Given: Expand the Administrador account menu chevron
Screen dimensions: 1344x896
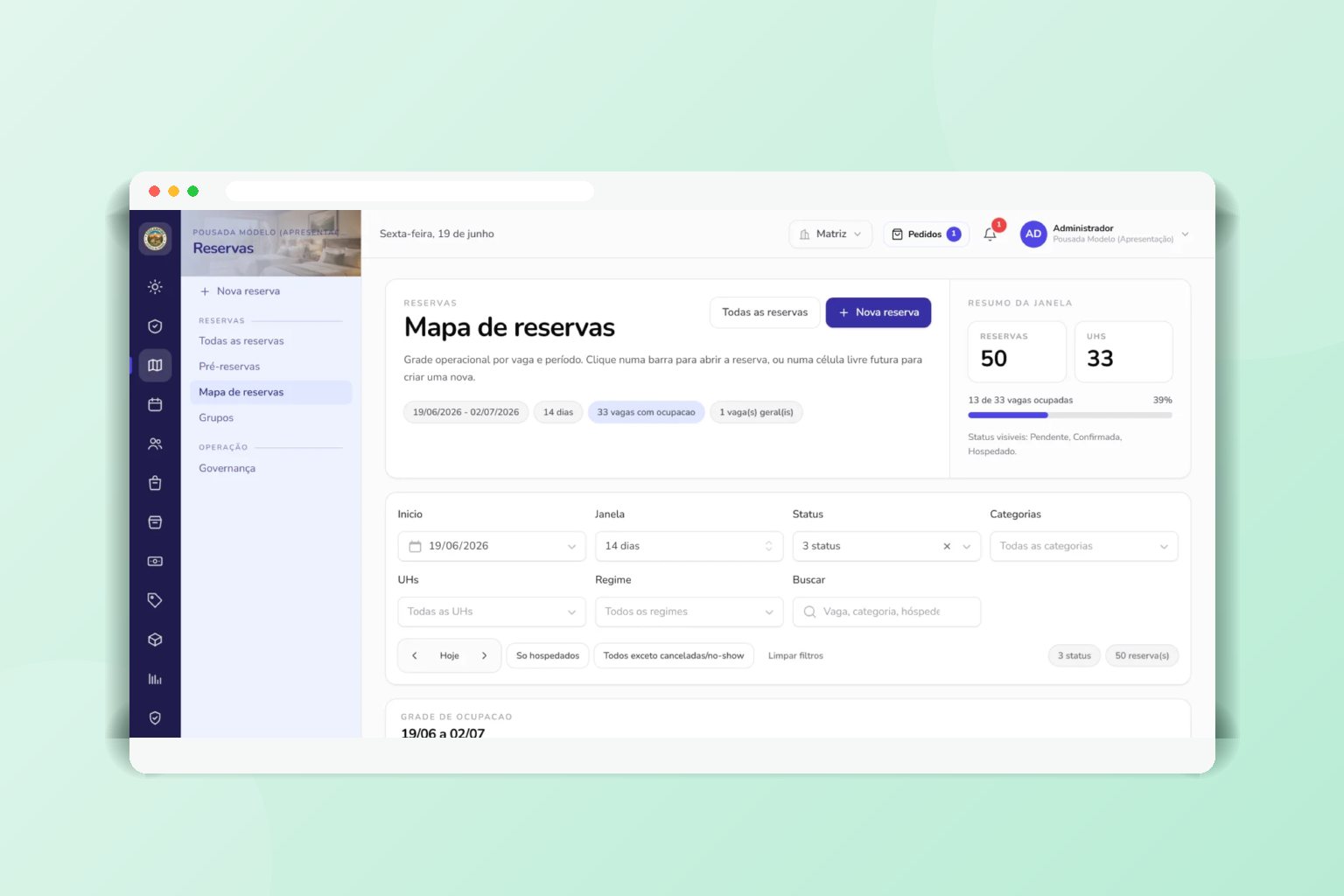Looking at the screenshot, I should click(x=1186, y=234).
